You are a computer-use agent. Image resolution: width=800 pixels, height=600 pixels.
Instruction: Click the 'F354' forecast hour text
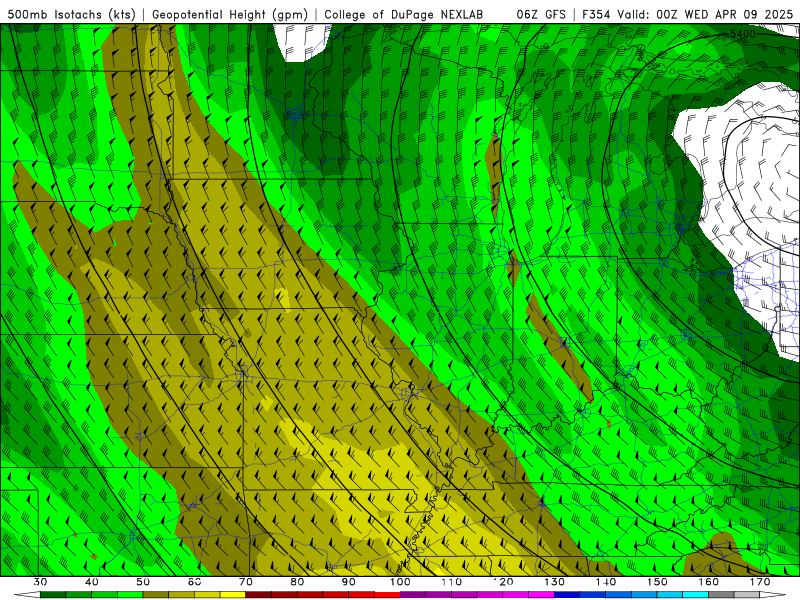[596, 14]
